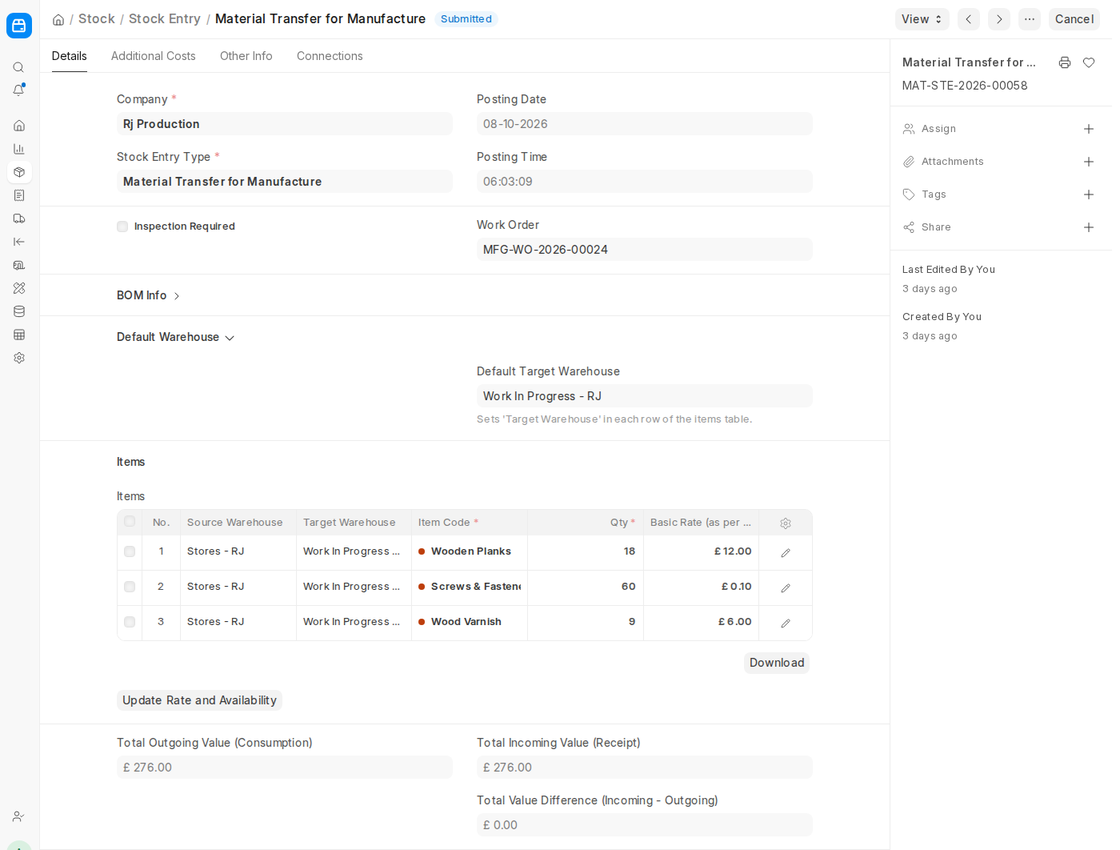Click the Posting Time field

[644, 181]
